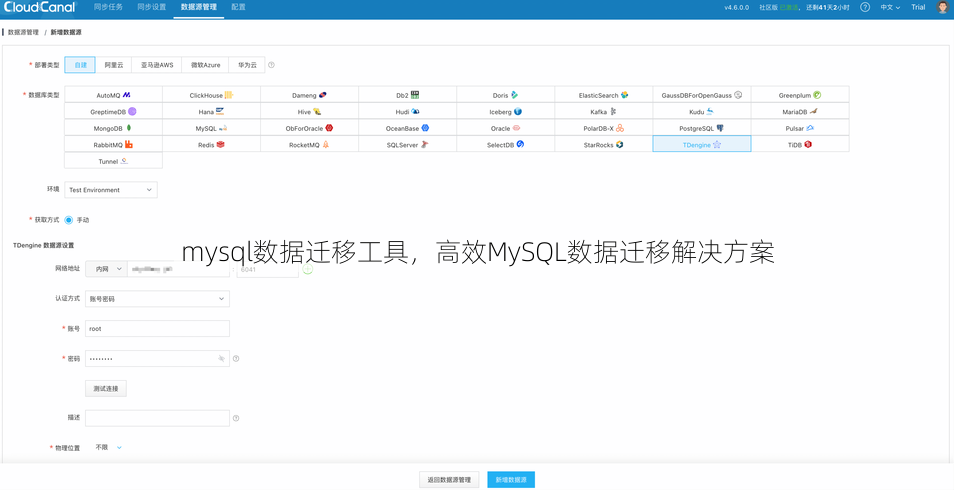The width and height of the screenshot is (954, 490).
Task: Open the 内网 network type dropdown
Action: [x=106, y=268]
